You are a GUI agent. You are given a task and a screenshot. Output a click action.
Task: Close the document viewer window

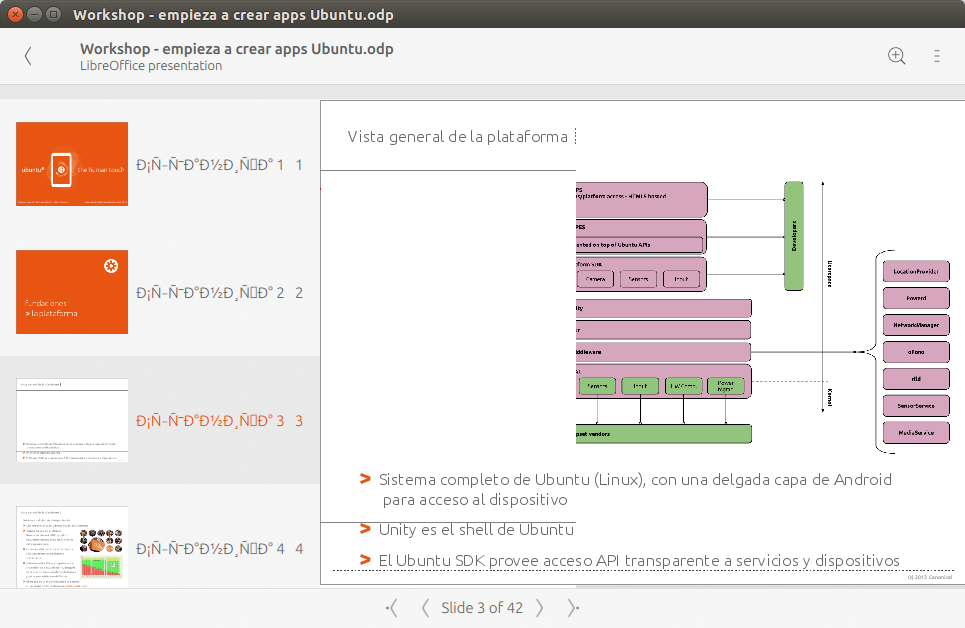[x=15, y=15]
